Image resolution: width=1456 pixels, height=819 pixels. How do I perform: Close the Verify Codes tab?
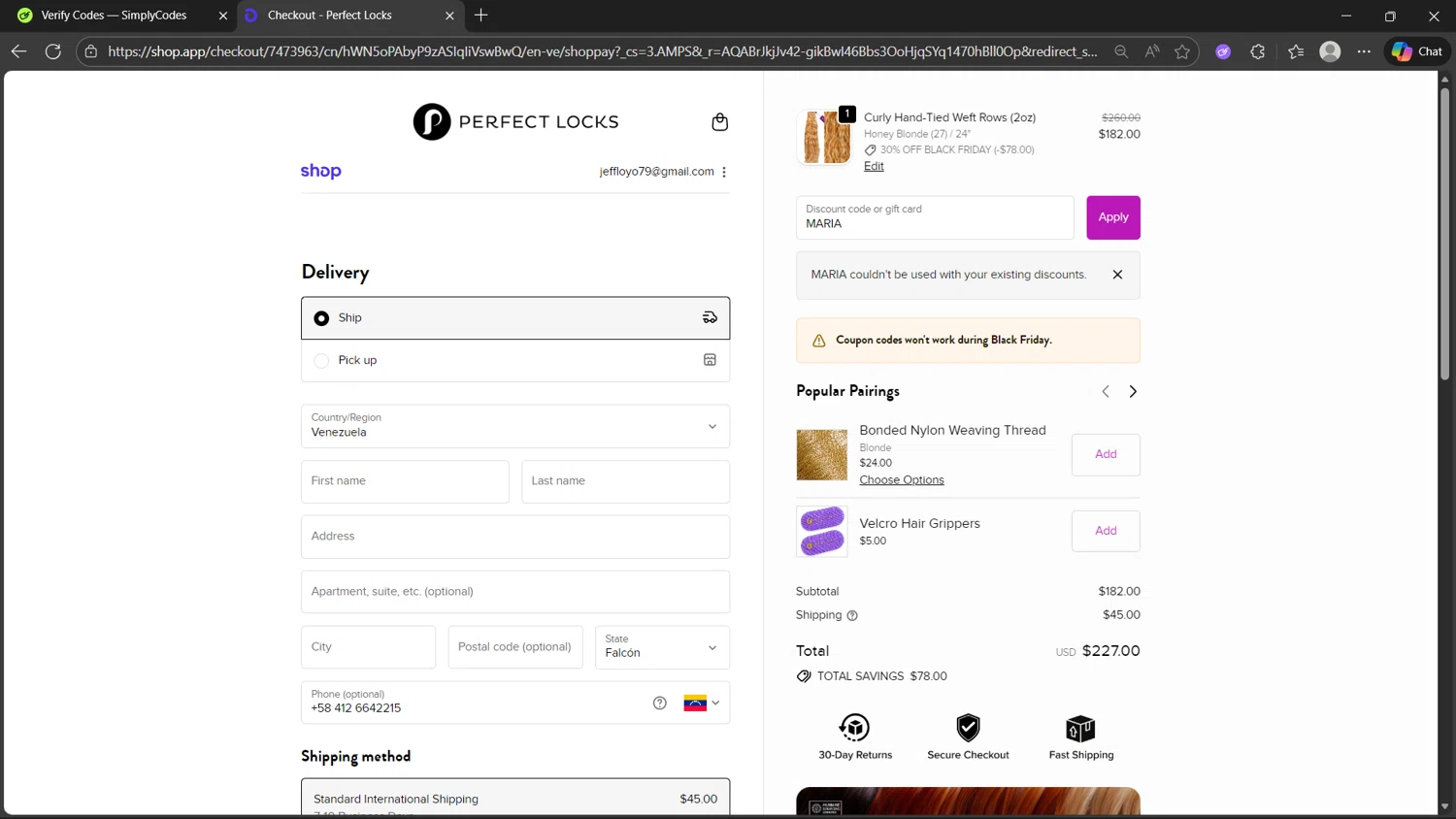coord(222,16)
